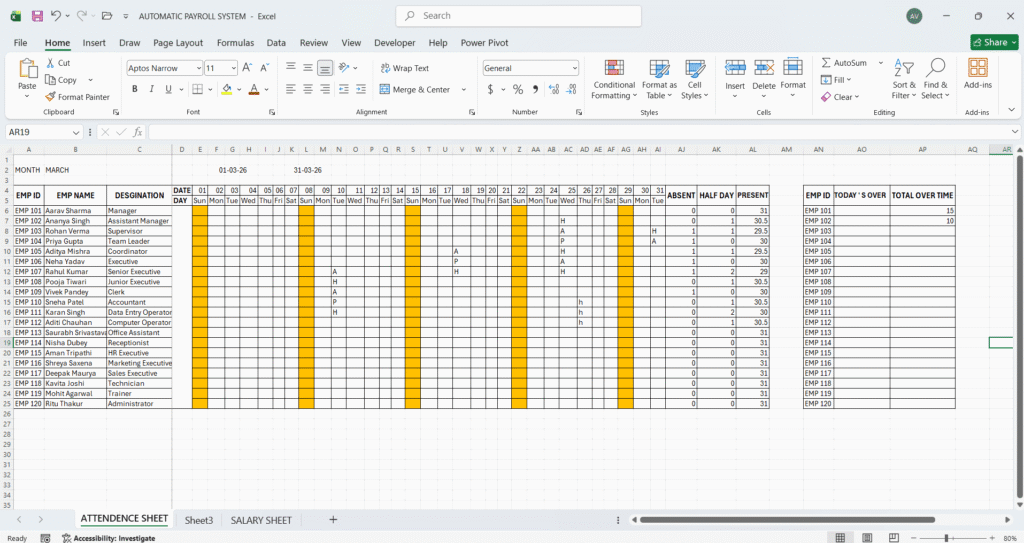This screenshot has width=1024, height=543.
Task: Expand Merge & Center dropdown arrow
Action: click(x=464, y=90)
